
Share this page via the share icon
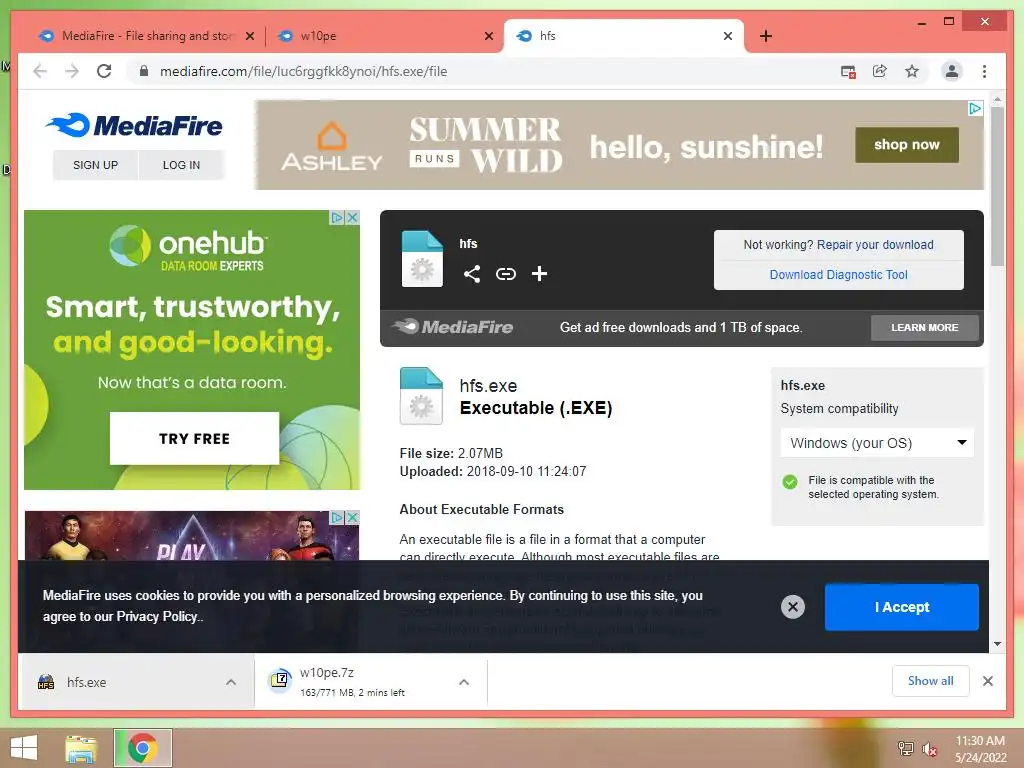click(880, 71)
